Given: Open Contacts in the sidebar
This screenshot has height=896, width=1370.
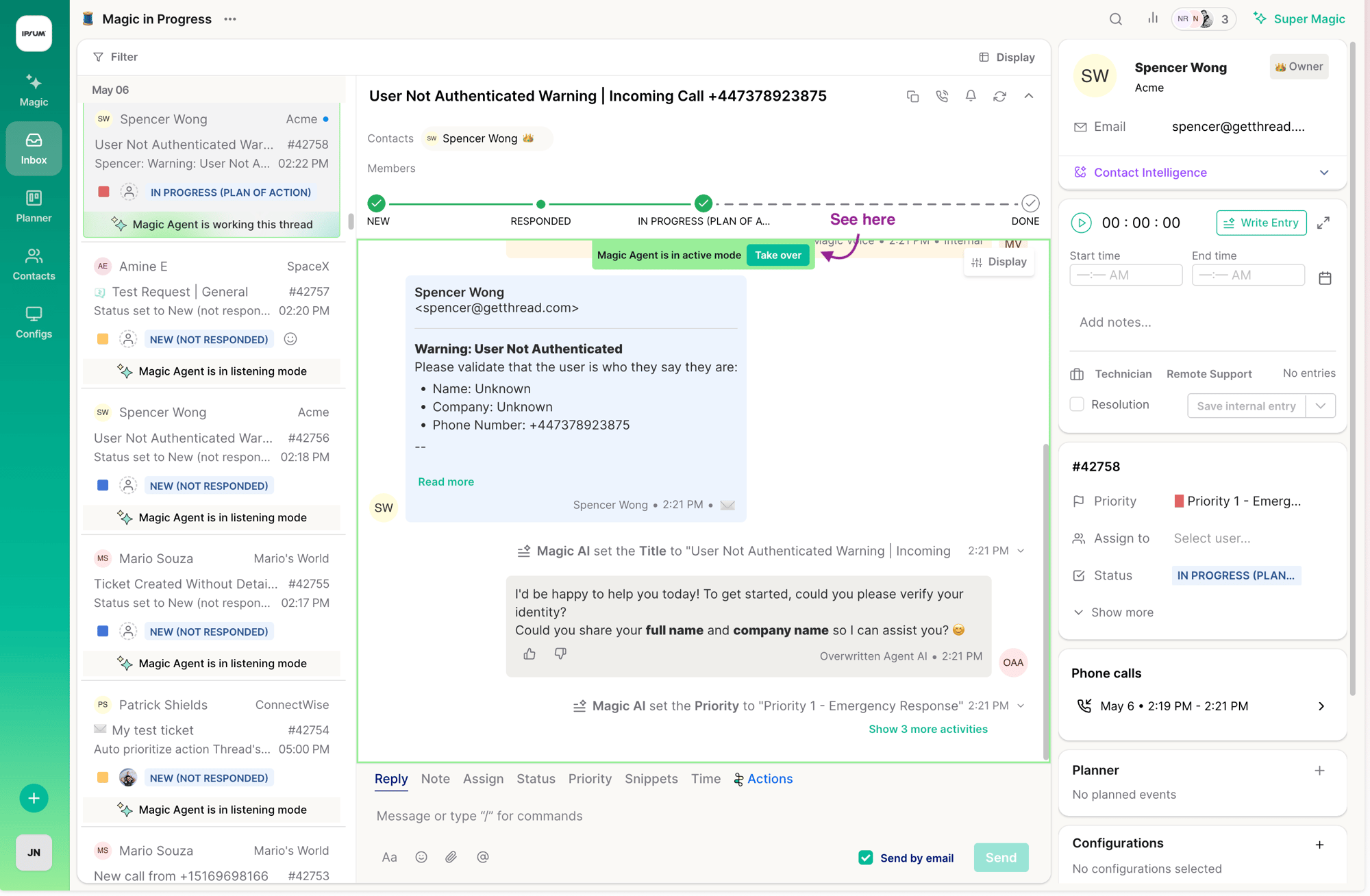Looking at the screenshot, I should (x=34, y=264).
